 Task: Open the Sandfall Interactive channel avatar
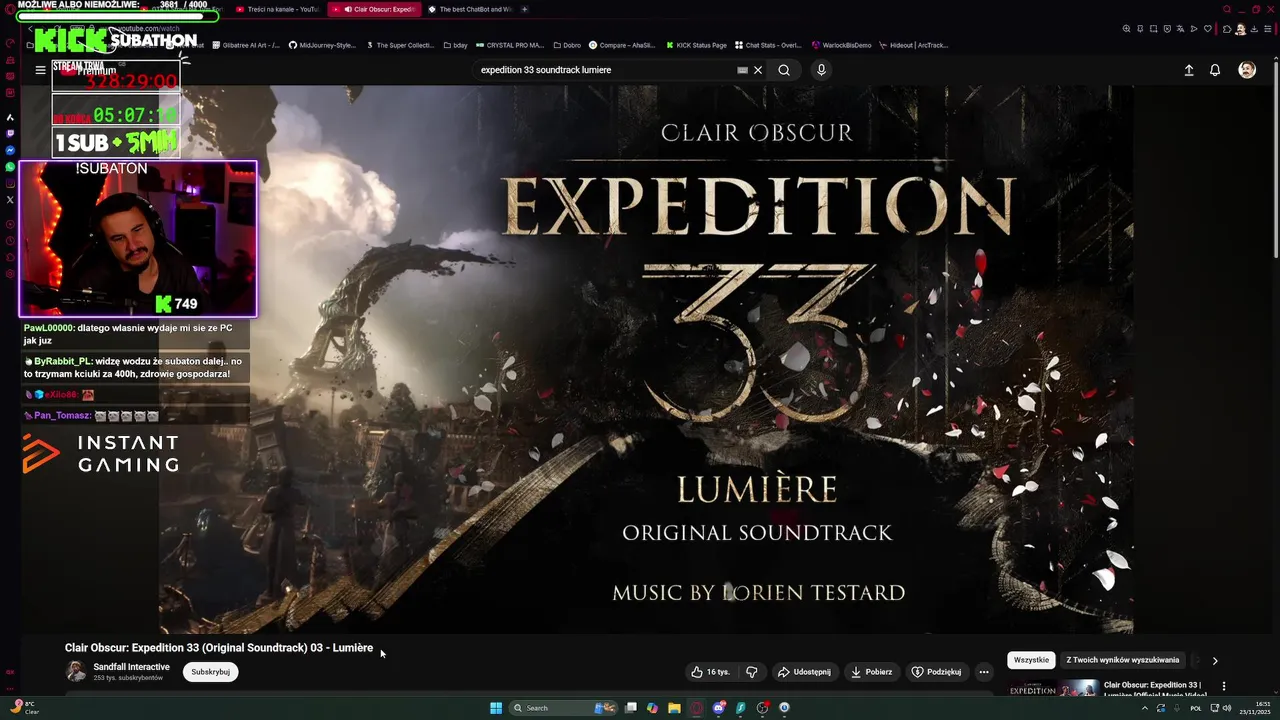point(76,672)
